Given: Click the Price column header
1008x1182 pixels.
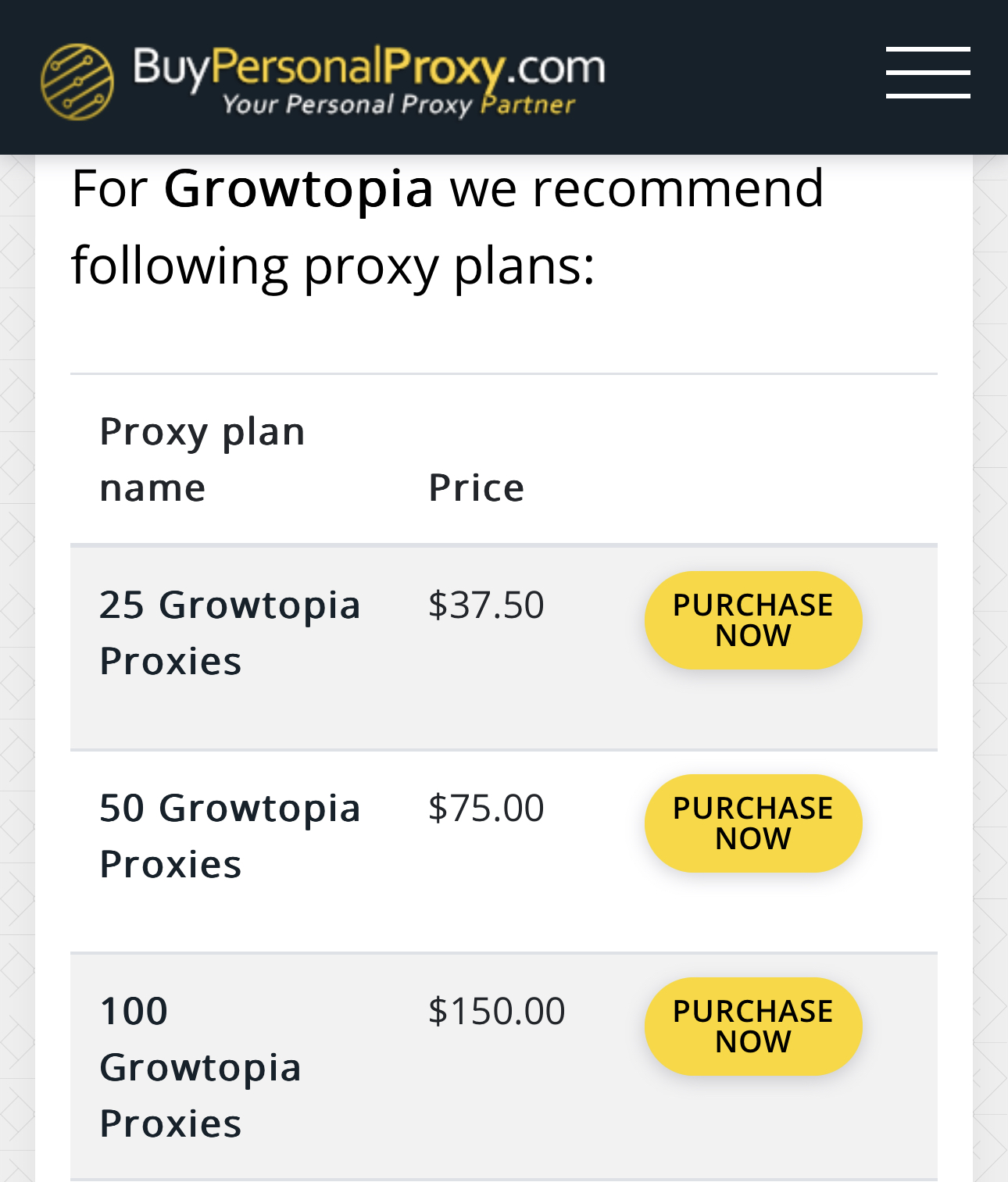Looking at the screenshot, I should click(x=476, y=487).
